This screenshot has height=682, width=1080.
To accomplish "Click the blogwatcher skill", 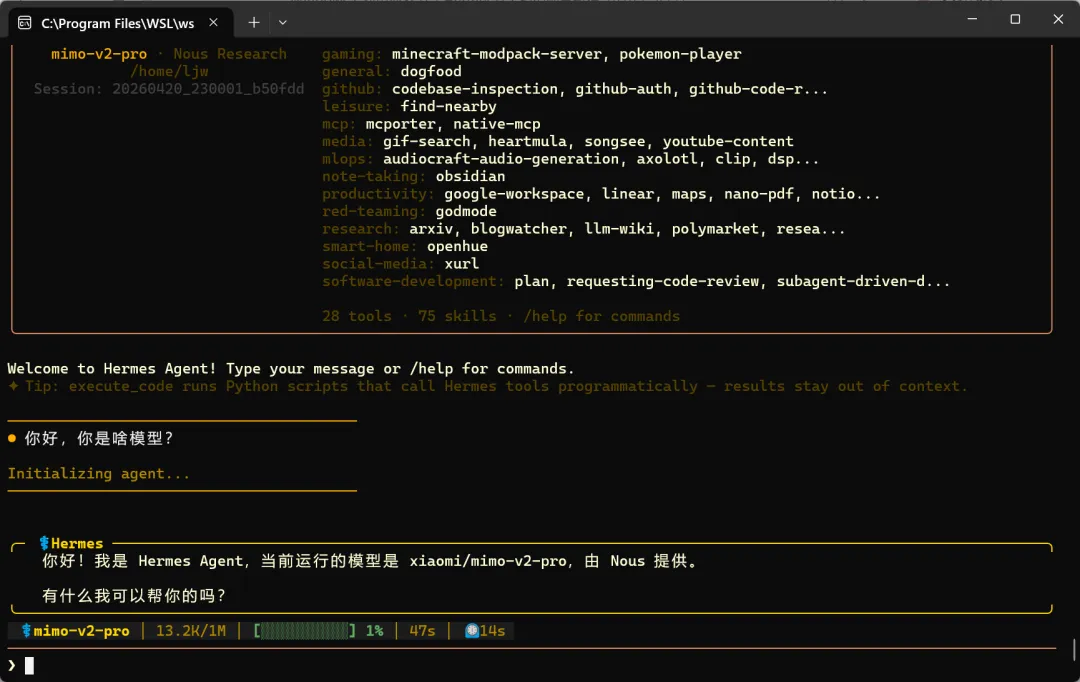I will click(x=519, y=229).
